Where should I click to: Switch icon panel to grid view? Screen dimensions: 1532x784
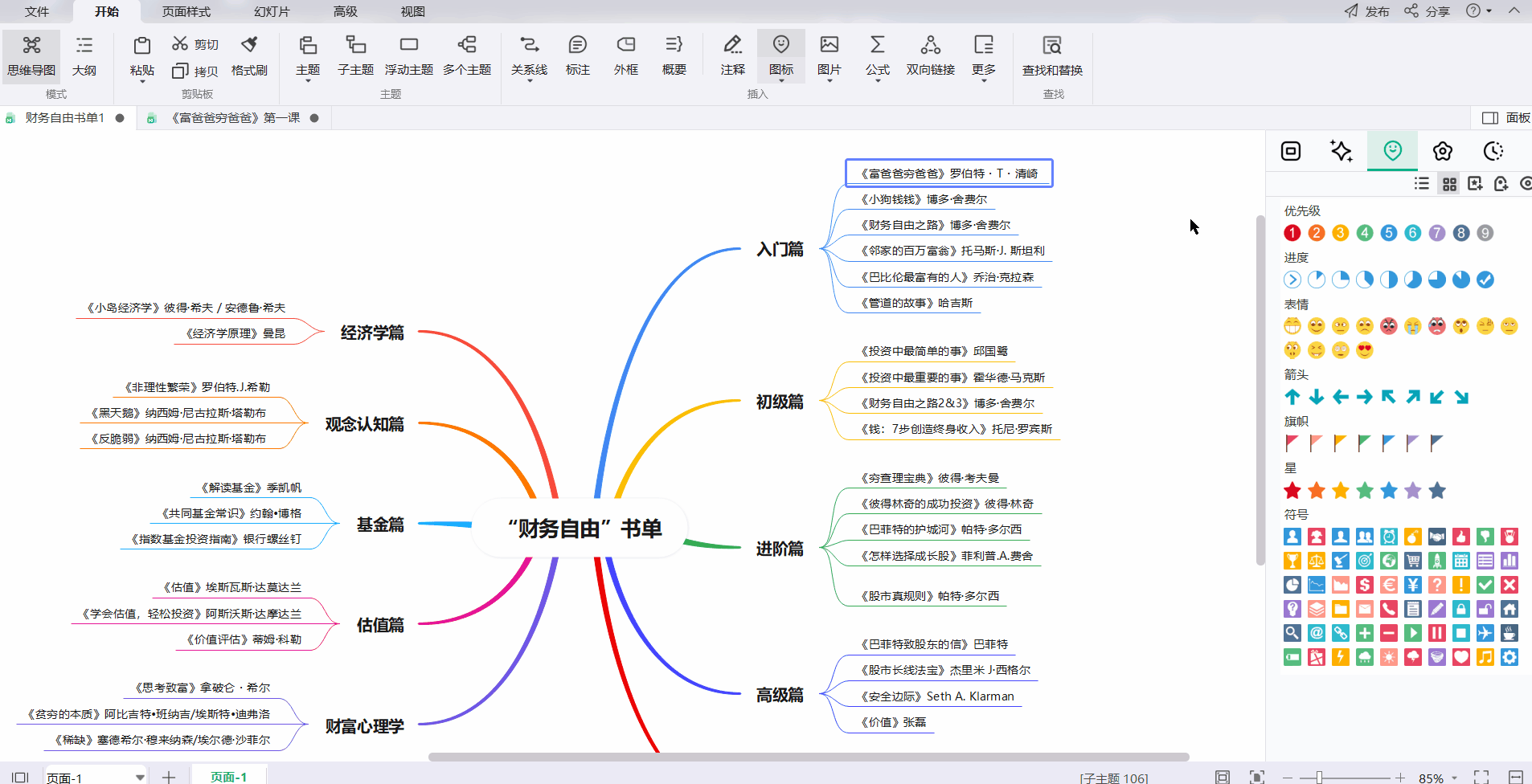click(x=1449, y=184)
